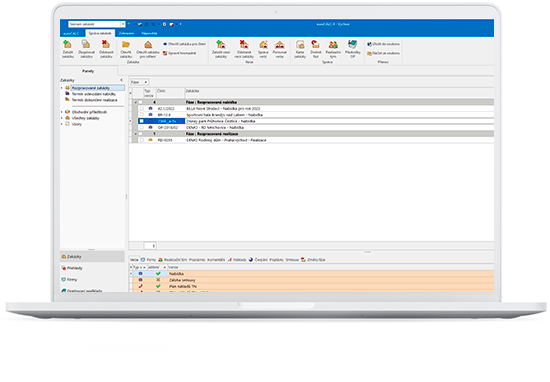Click Upravit hromadně in the ribbon
This screenshot has height=382, width=550.
pyautogui.click(x=180, y=53)
